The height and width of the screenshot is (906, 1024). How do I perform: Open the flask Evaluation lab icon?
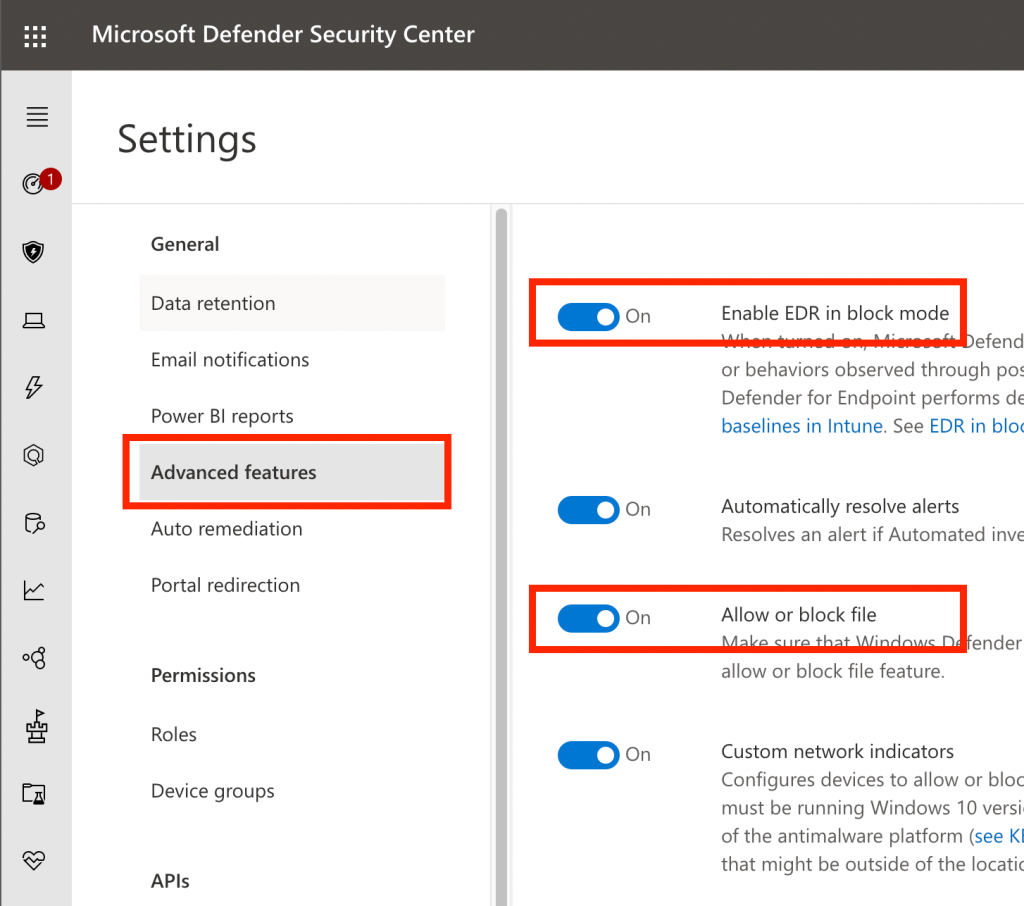[34, 794]
